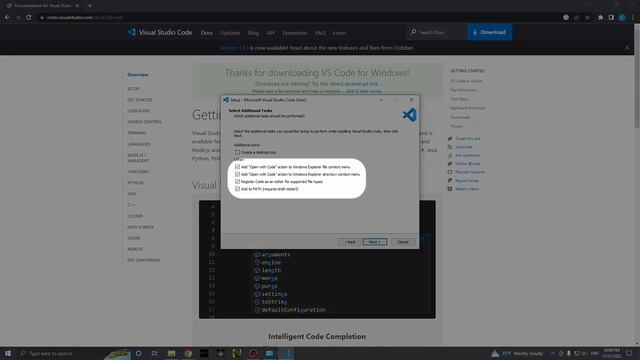Click the Search Docs field

[x=437, y=32]
